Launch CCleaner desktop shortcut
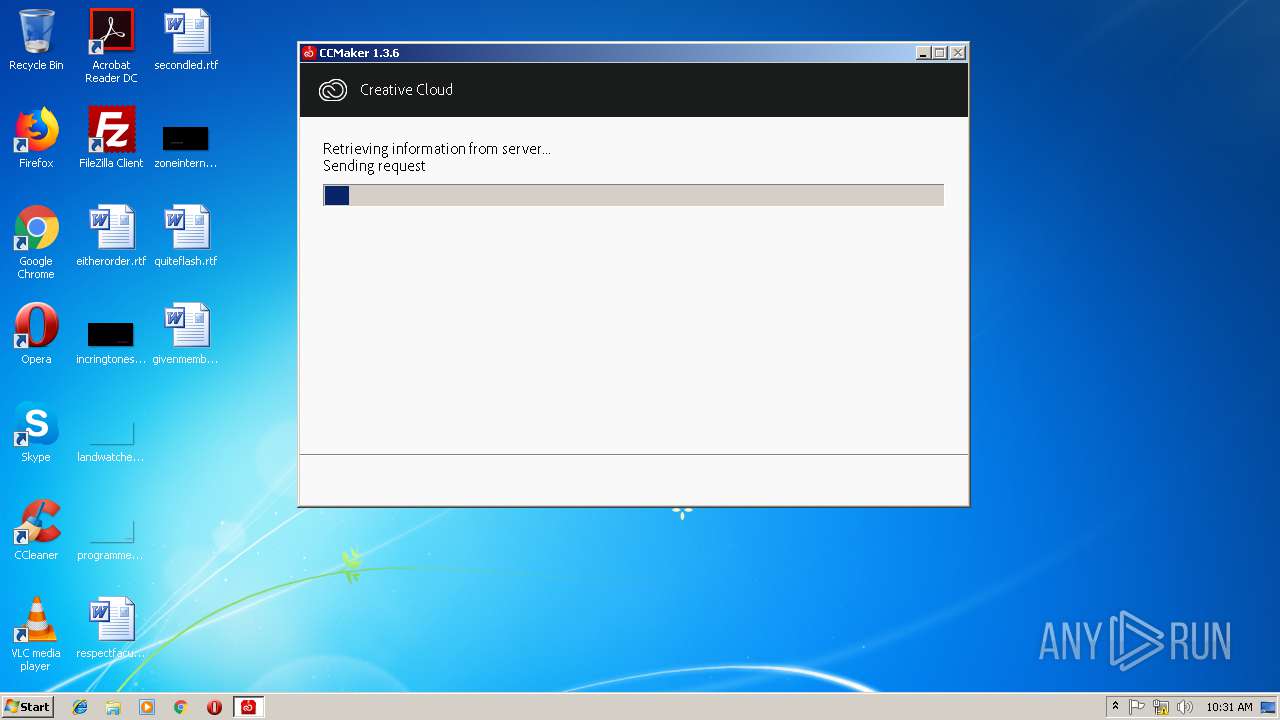This screenshot has height=720, width=1280. pyautogui.click(x=36, y=530)
